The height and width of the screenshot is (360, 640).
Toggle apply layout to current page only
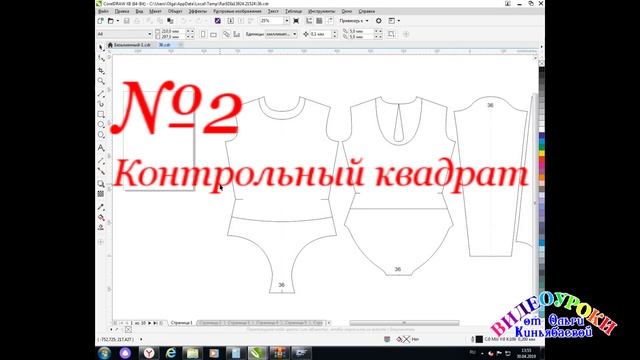point(236,34)
